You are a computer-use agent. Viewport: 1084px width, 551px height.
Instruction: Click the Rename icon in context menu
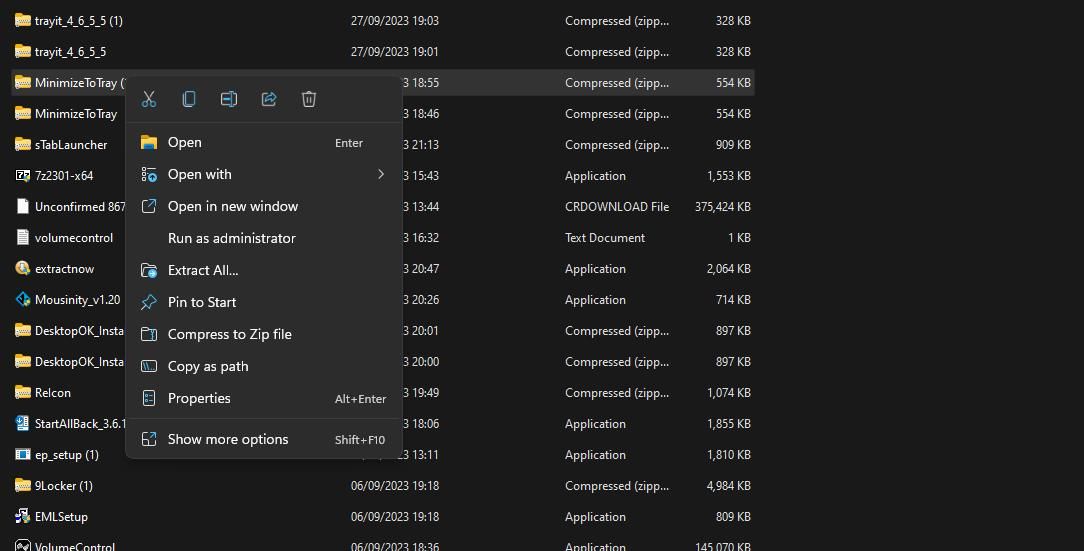click(x=229, y=99)
